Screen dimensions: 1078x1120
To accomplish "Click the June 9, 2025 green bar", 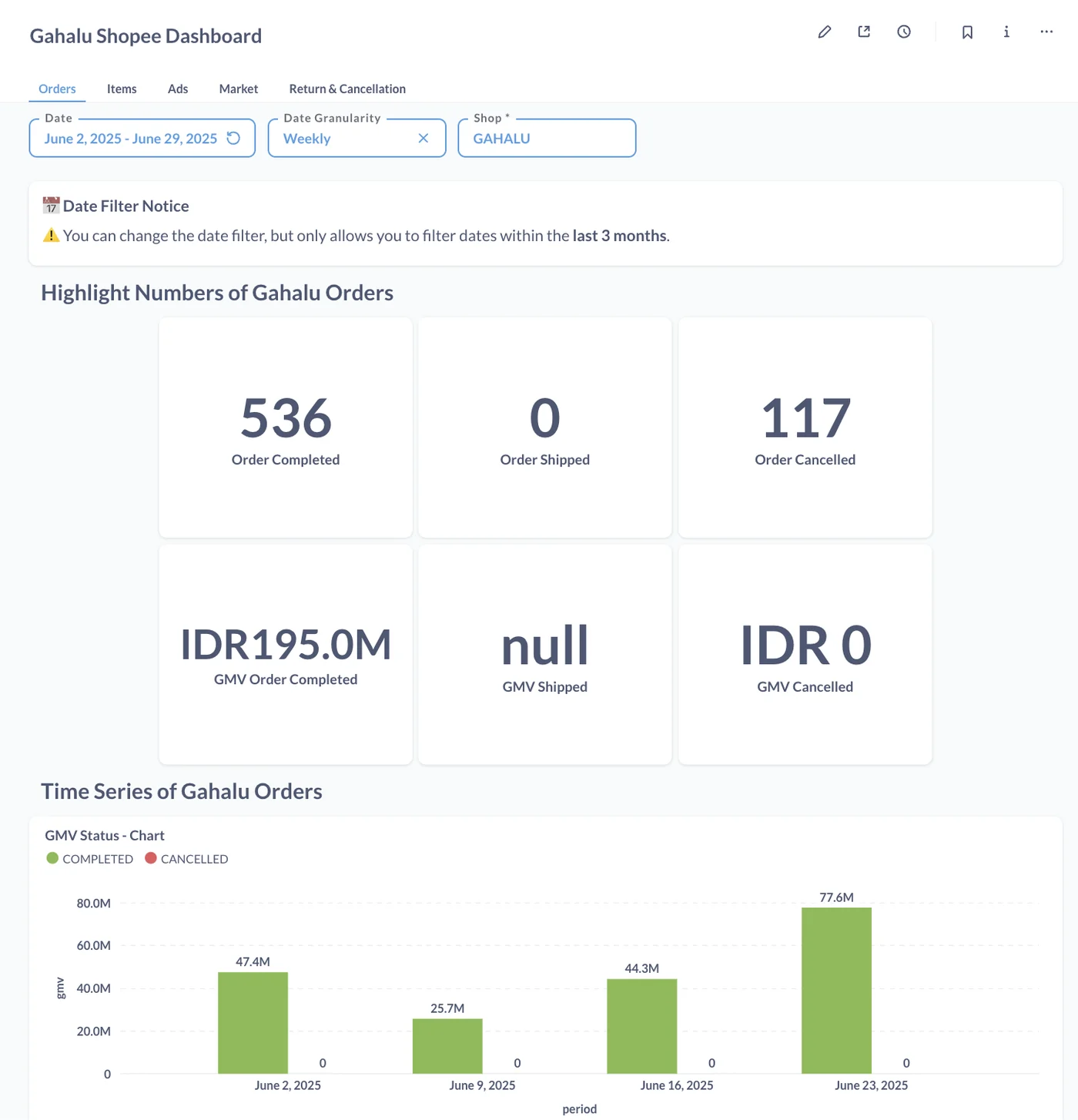I will tap(447, 1046).
